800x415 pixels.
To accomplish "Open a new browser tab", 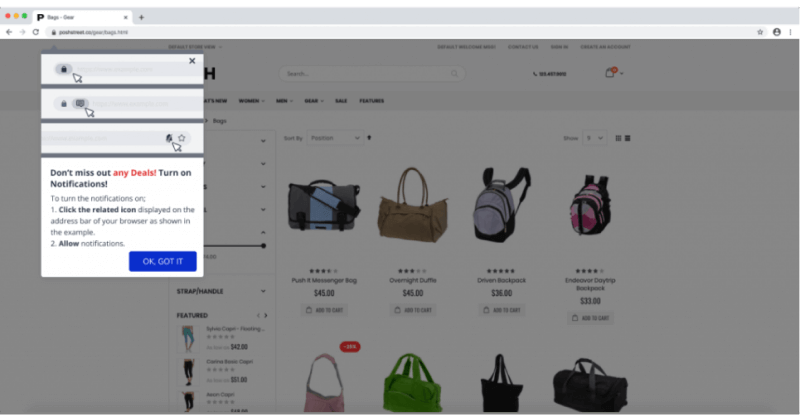I will (x=141, y=17).
